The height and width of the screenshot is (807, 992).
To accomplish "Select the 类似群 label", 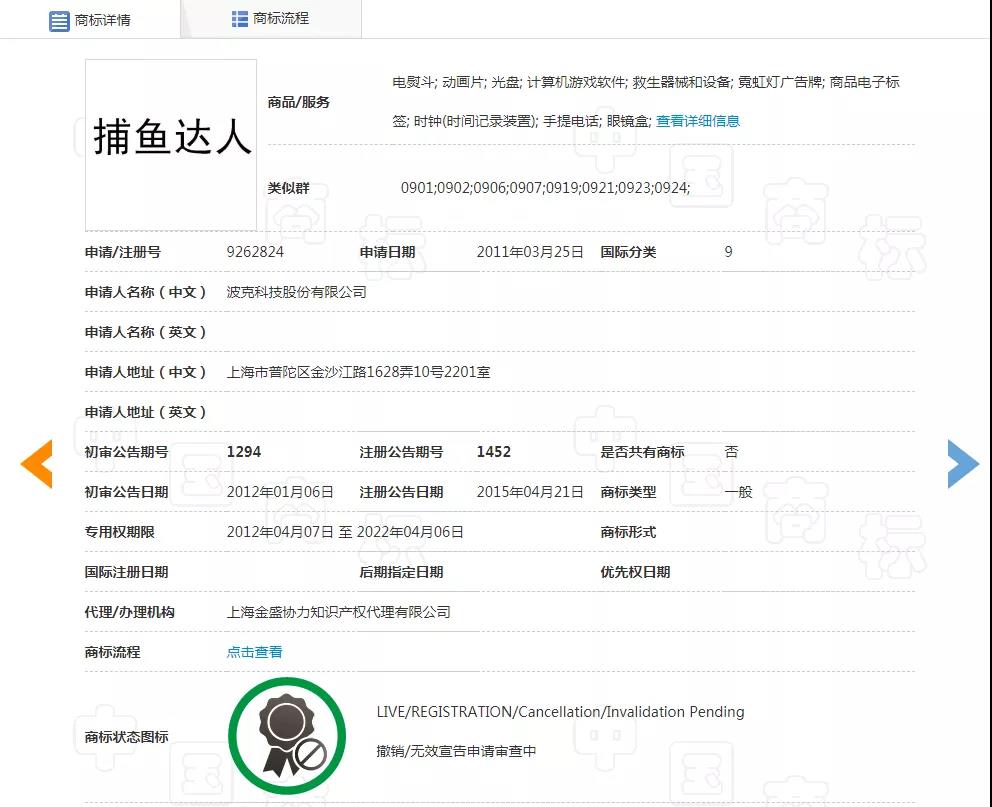I will pos(288,188).
